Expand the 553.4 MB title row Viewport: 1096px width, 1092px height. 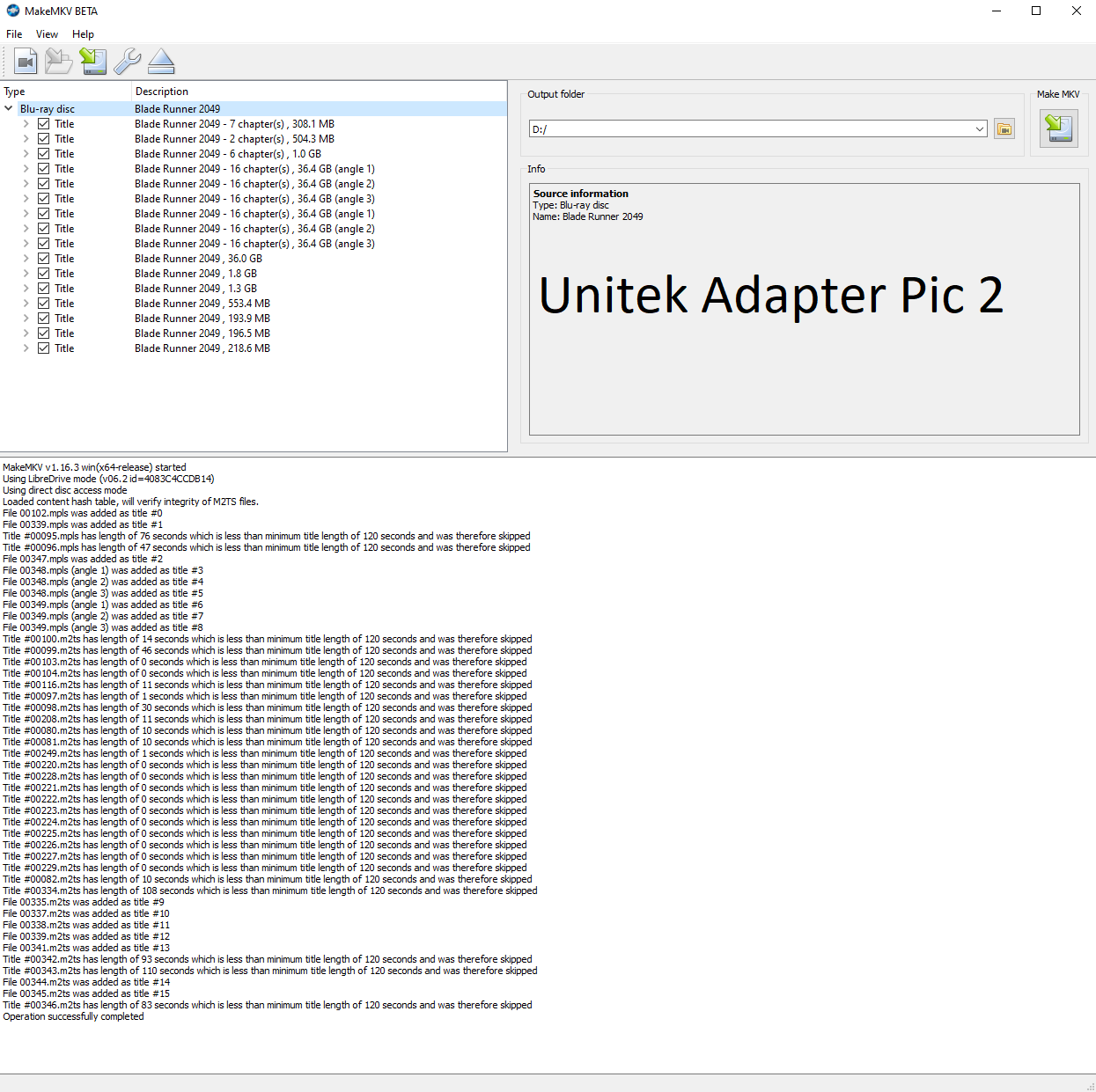click(26, 304)
